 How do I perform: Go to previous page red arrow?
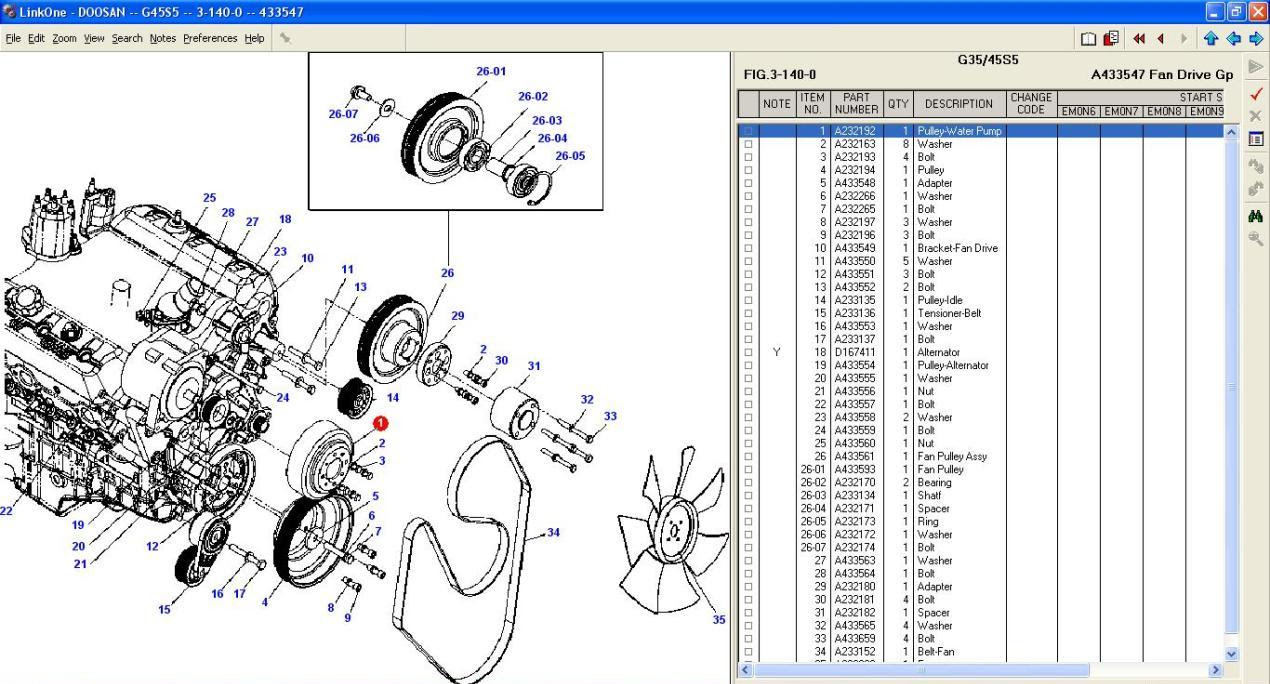click(1161, 39)
